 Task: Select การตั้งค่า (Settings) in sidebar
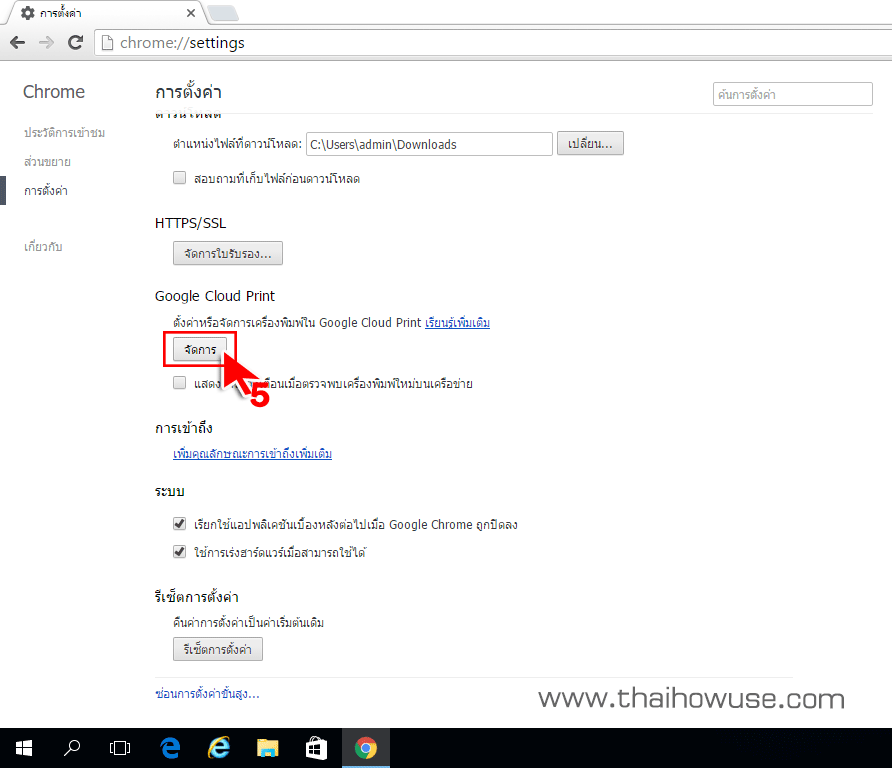click(x=46, y=191)
